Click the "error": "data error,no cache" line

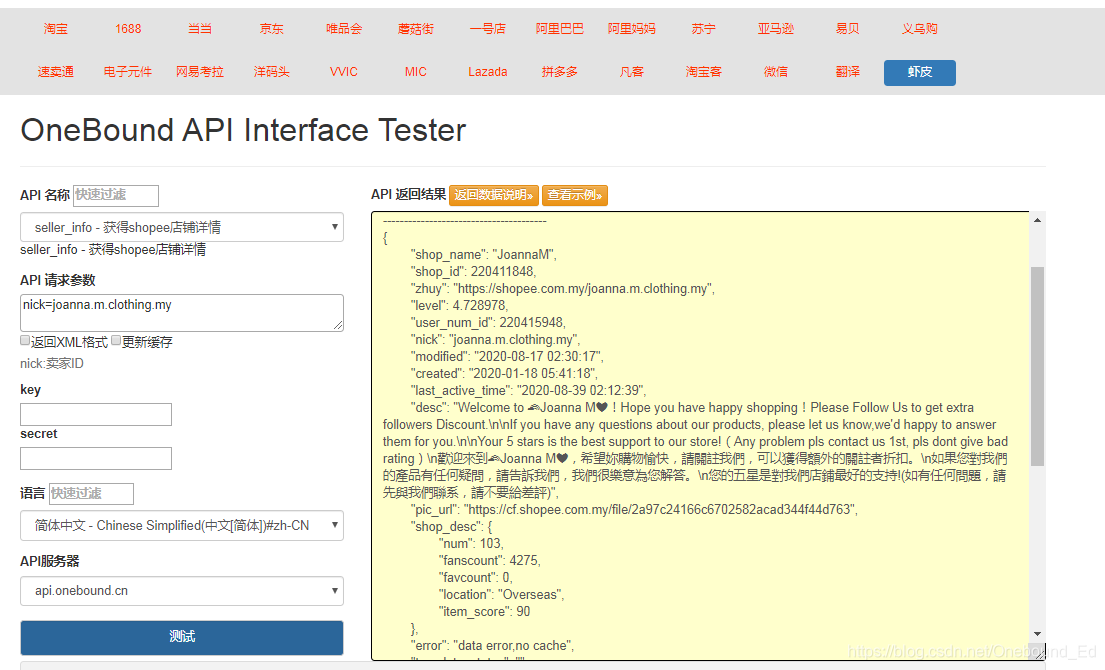point(493,646)
